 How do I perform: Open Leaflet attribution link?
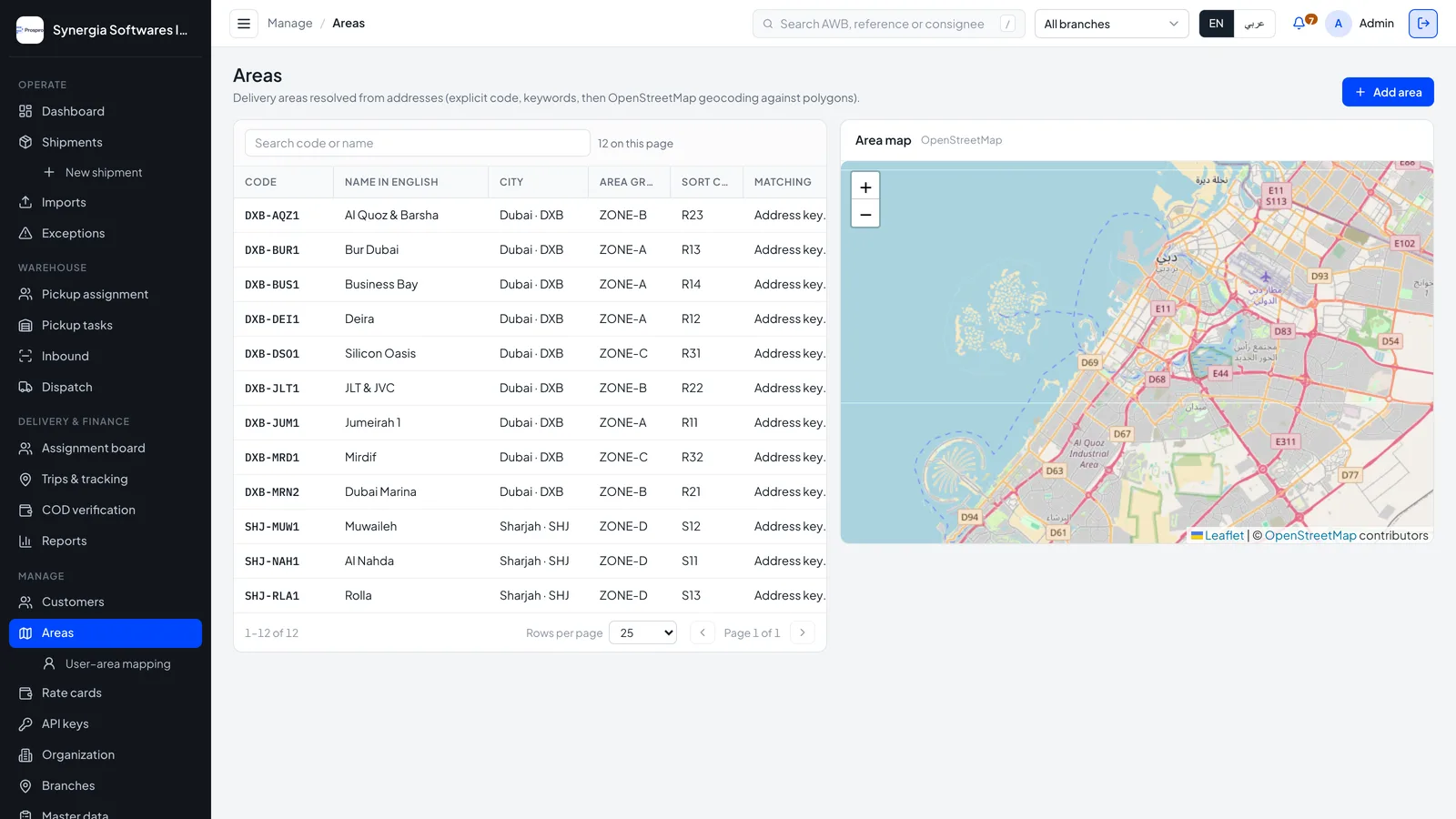(x=1224, y=535)
